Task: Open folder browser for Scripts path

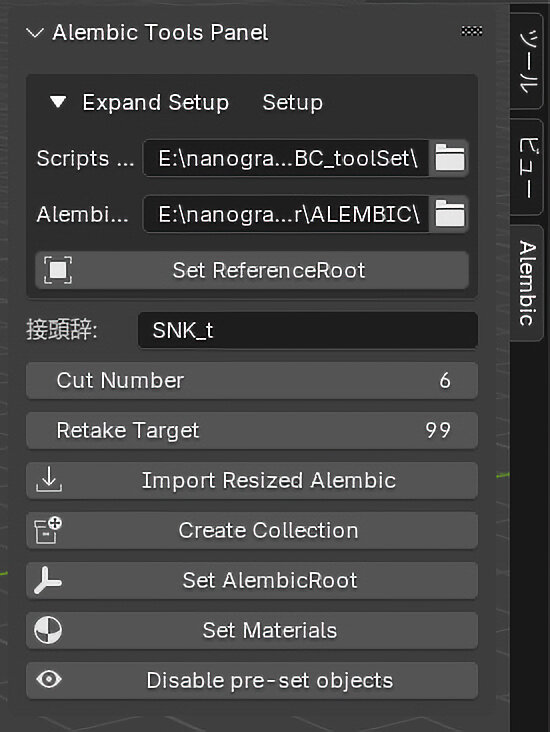Action: 449,158
